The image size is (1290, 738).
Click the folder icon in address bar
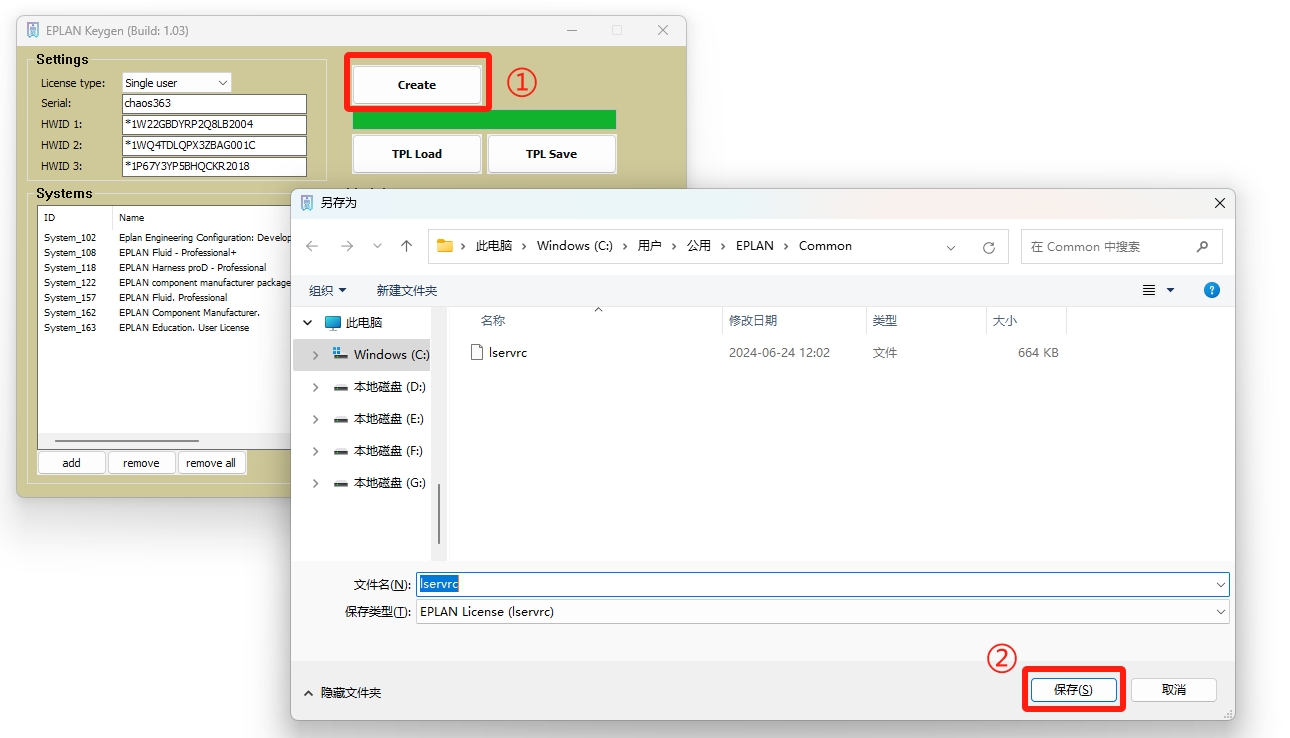pos(445,246)
